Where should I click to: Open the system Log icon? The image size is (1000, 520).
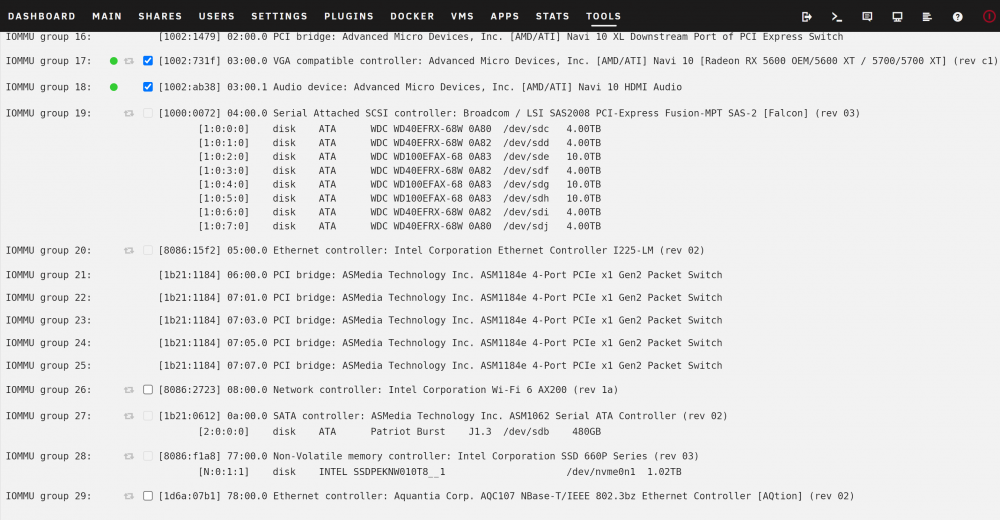(x=927, y=17)
